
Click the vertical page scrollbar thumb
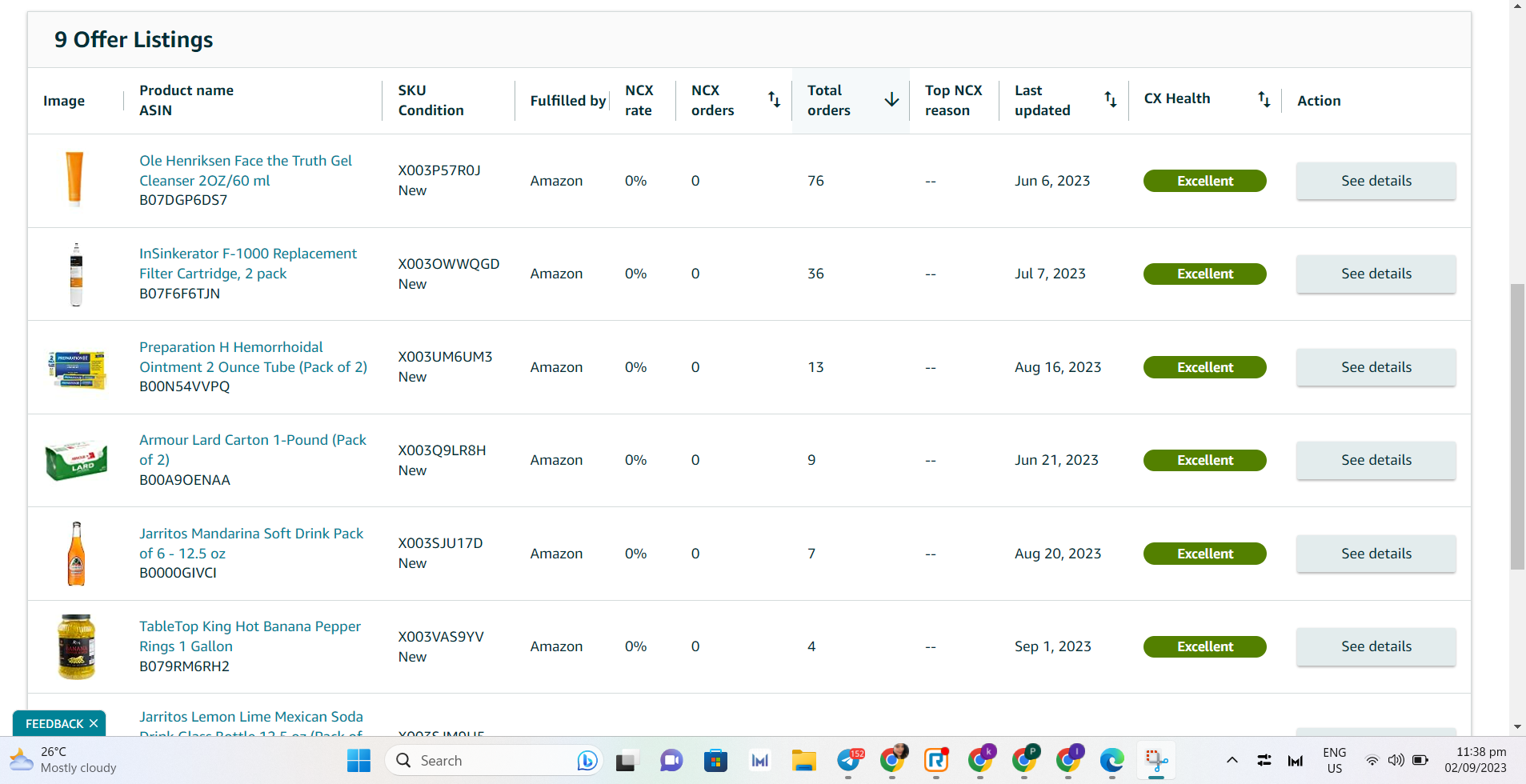coord(1517,426)
